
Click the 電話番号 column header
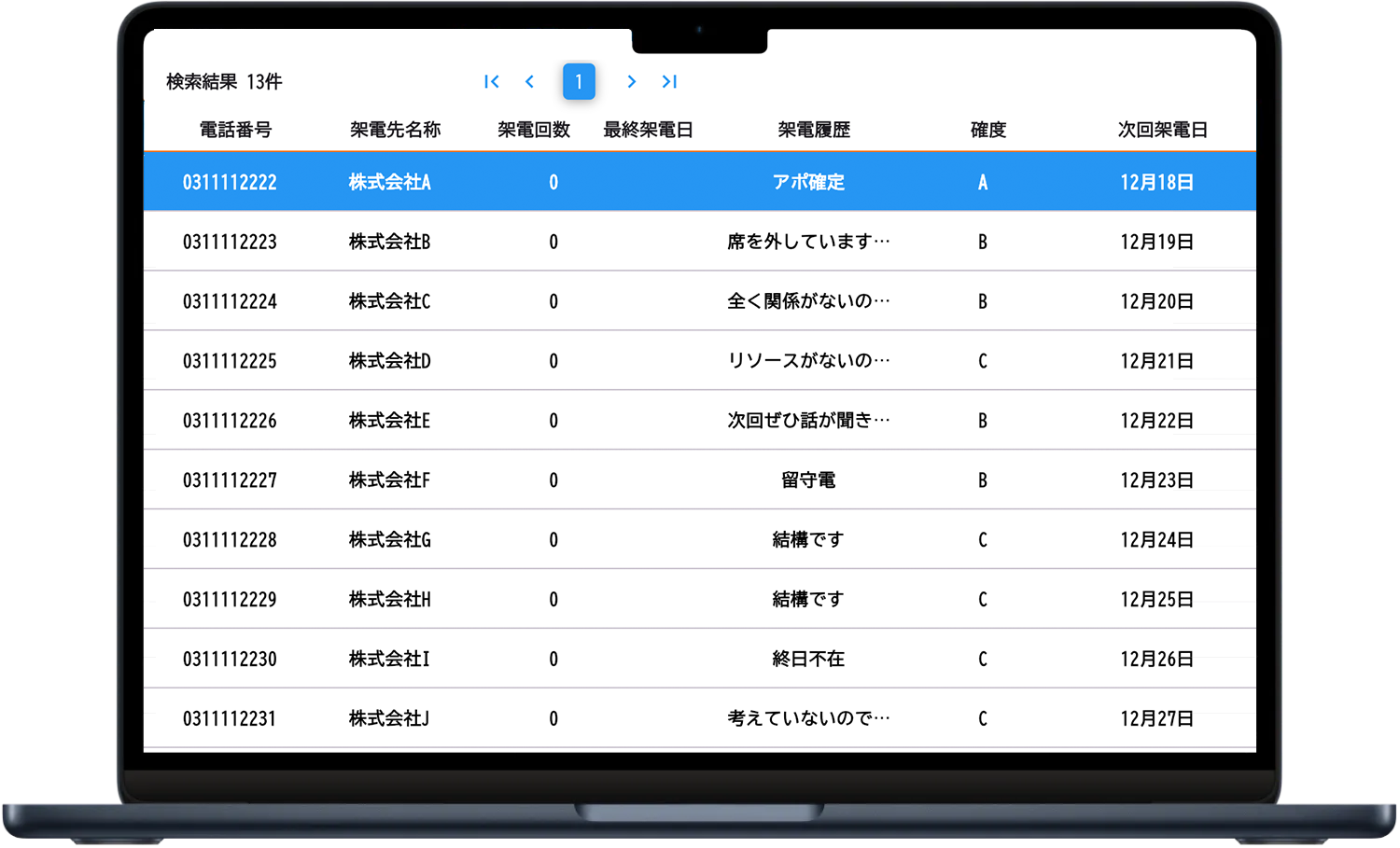(235, 130)
